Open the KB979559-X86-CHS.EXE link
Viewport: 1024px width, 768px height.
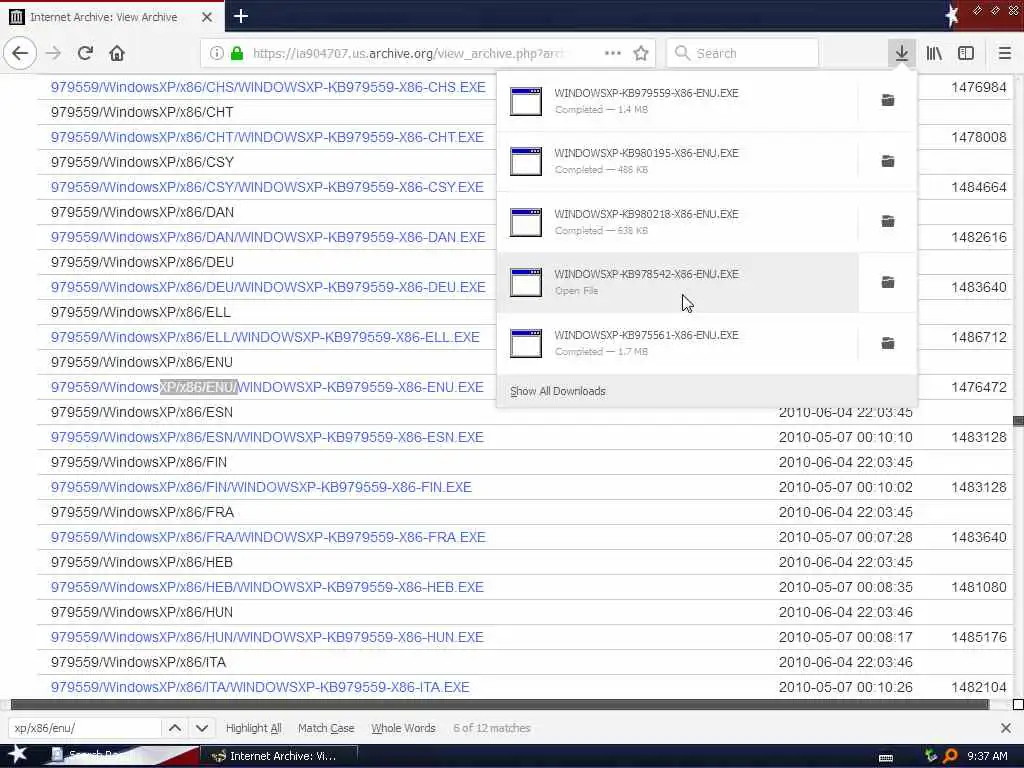tap(268, 87)
